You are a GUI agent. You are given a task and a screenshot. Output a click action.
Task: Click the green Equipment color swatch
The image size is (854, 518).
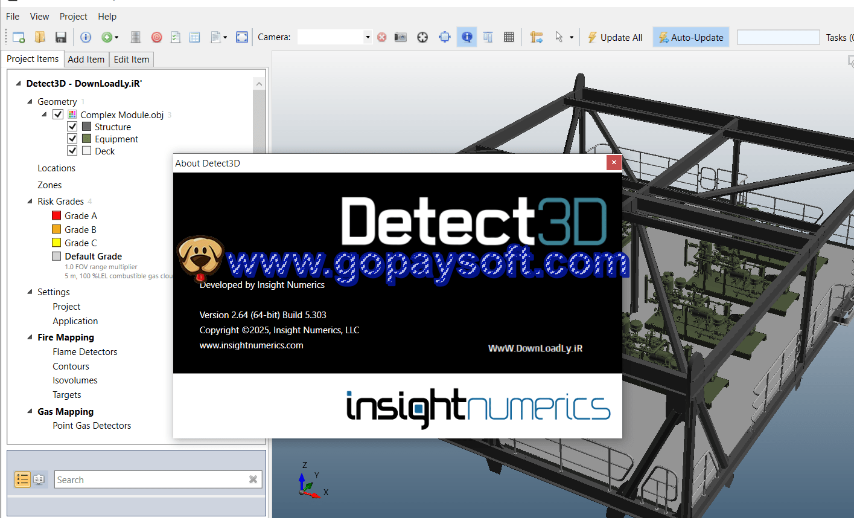(86, 138)
